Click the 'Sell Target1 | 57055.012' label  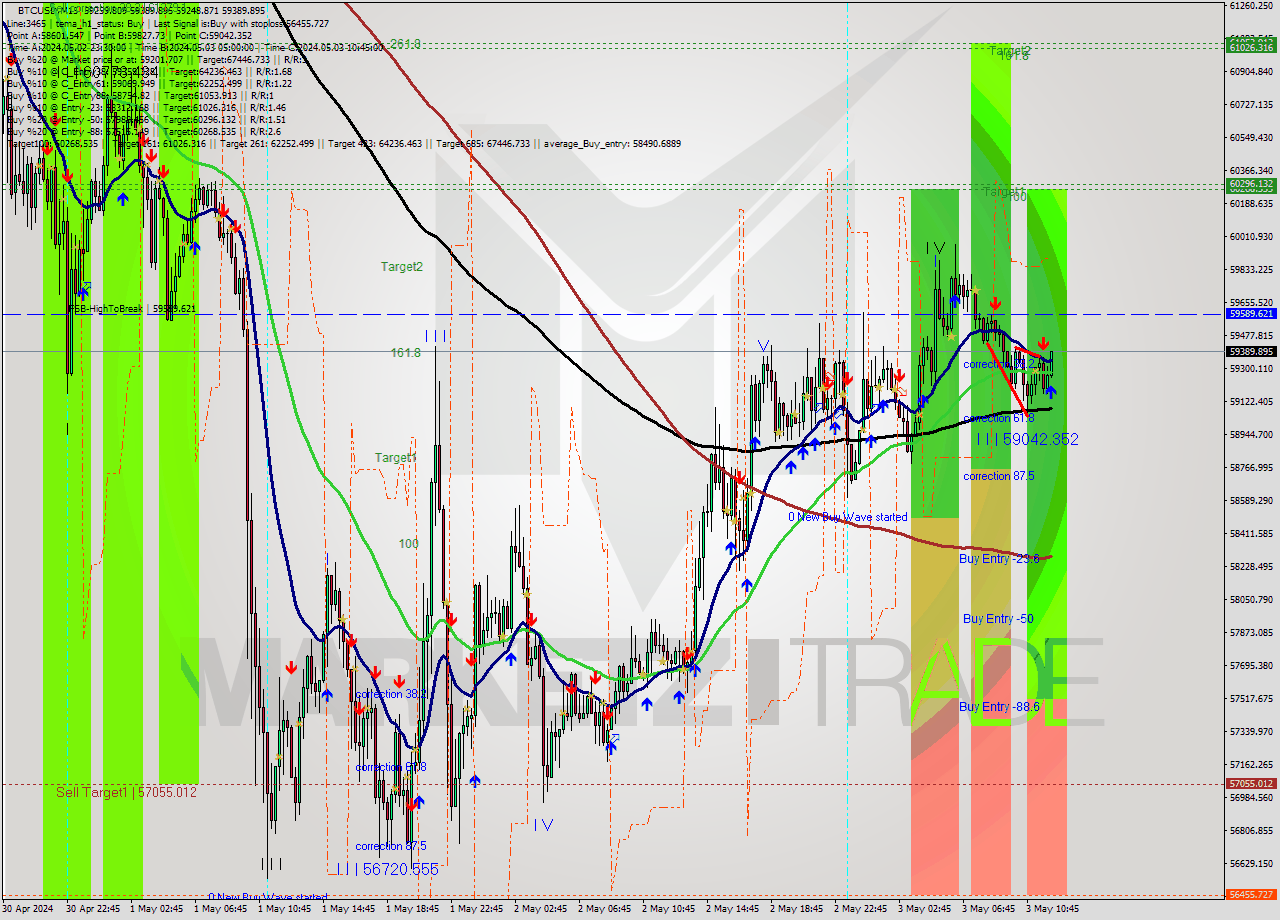pos(126,792)
